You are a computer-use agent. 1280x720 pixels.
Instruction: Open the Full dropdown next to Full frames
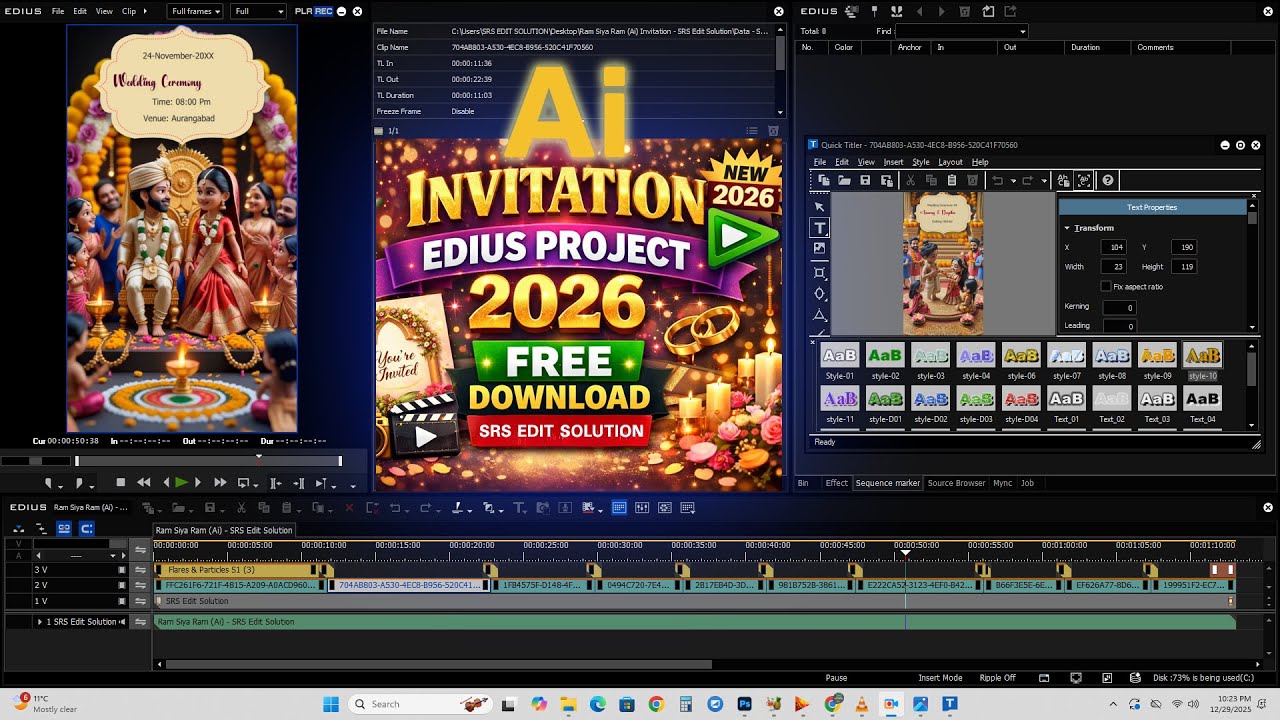[259, 11]
